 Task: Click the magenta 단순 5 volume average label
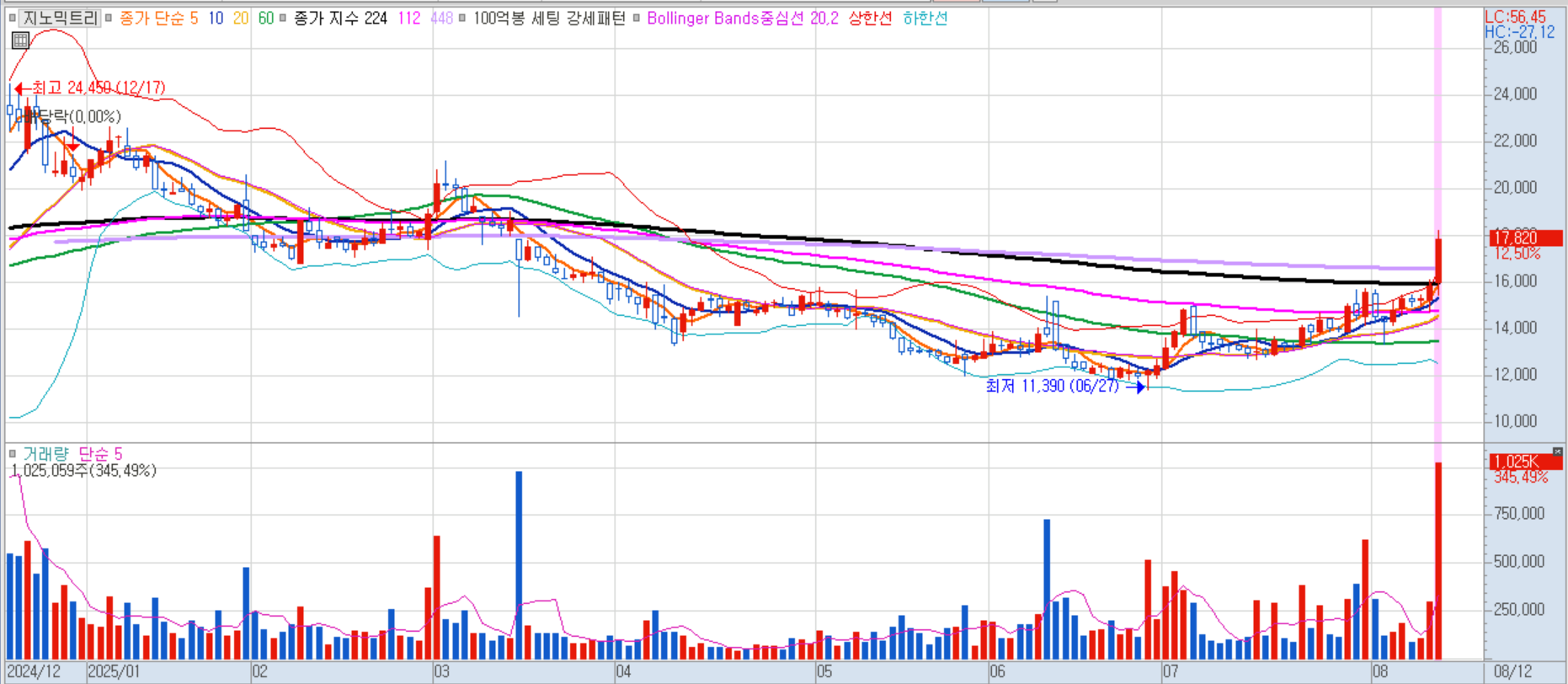(101, 454)
